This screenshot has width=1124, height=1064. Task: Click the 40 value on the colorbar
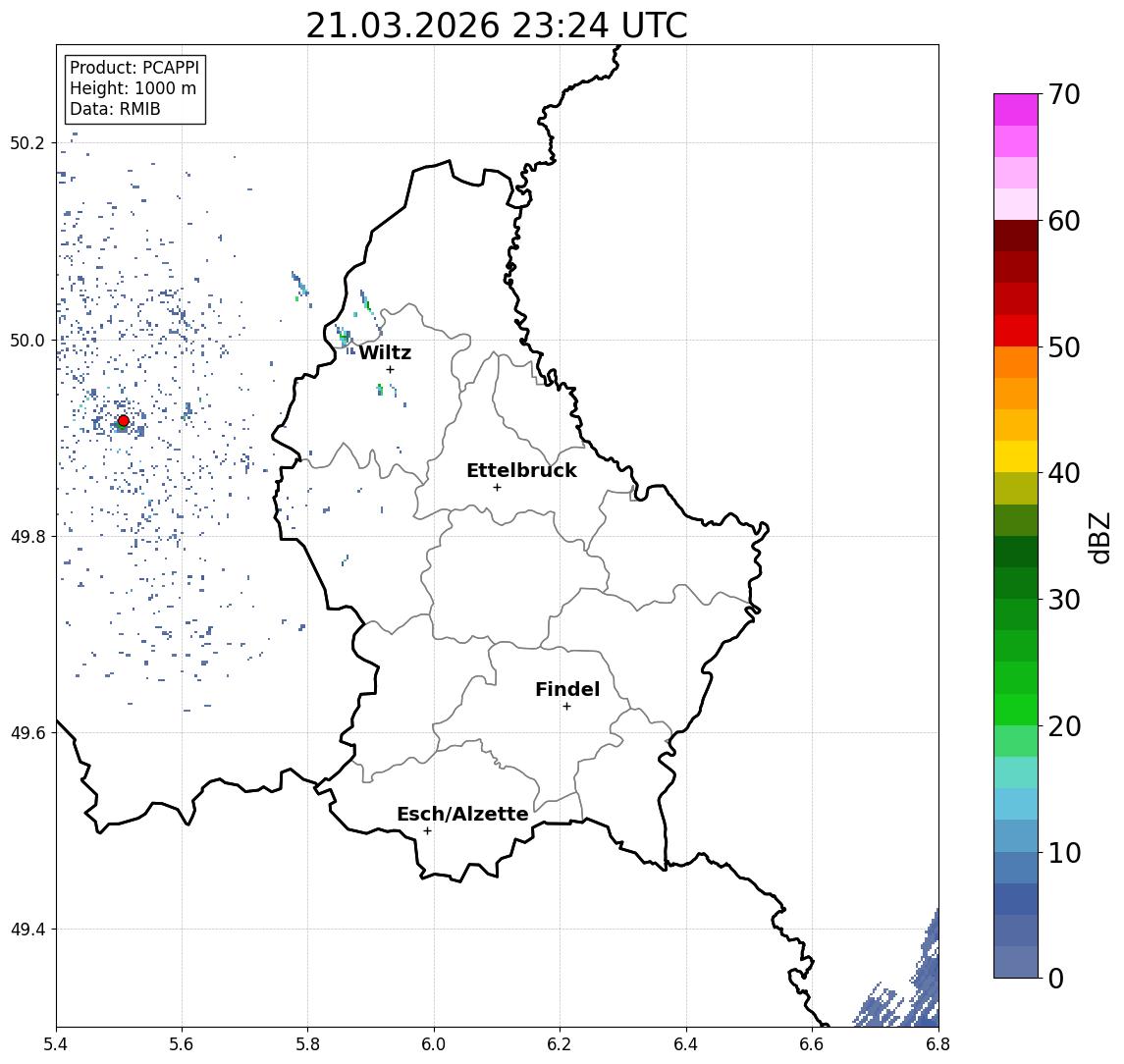tap(1064, 473)
